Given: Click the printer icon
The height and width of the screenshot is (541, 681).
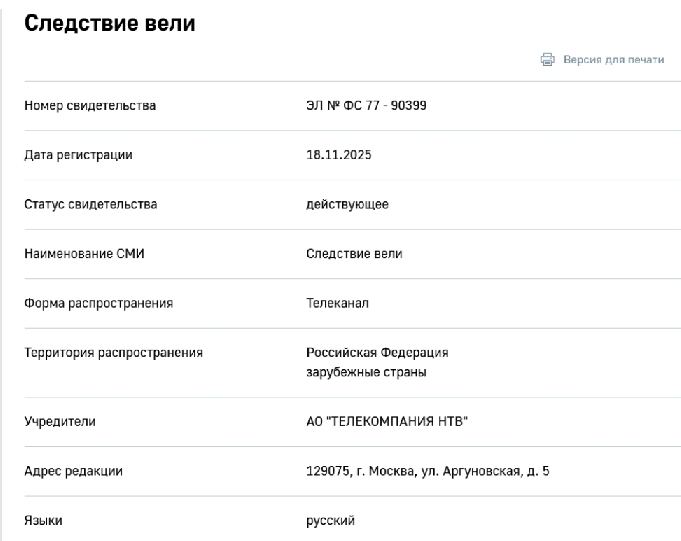Looking at the screenshot, I should [x=547, y=59].
